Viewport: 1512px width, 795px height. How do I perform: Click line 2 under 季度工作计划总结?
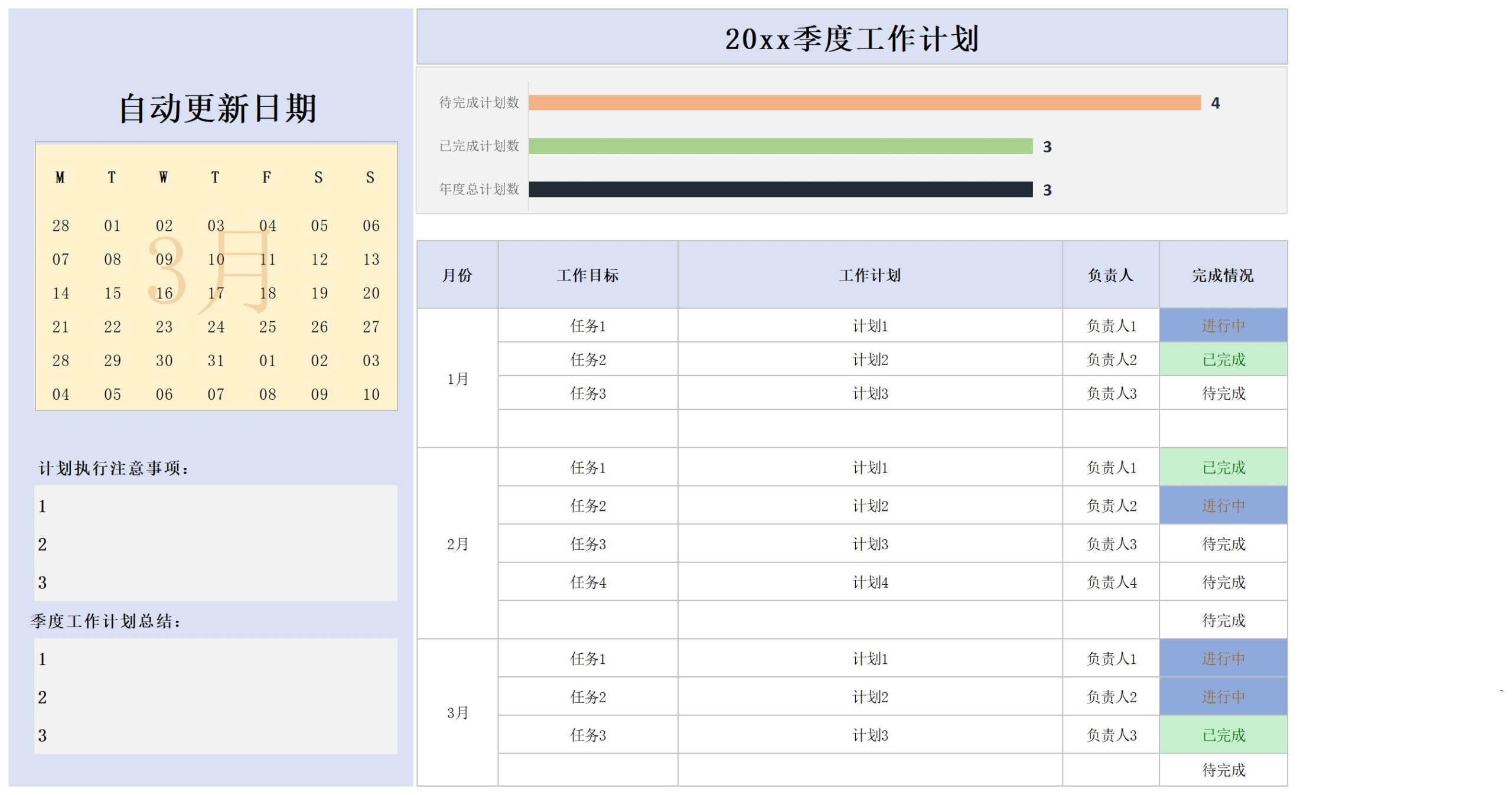tap(216, 697)
